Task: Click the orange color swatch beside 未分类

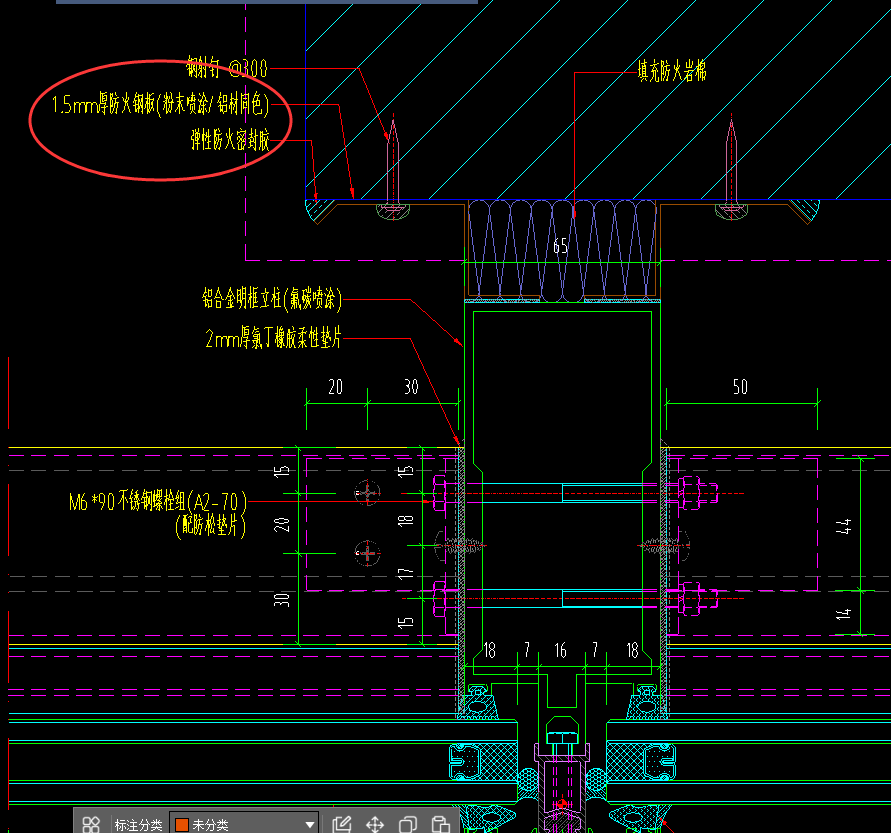Action: (x=181, y=825)
